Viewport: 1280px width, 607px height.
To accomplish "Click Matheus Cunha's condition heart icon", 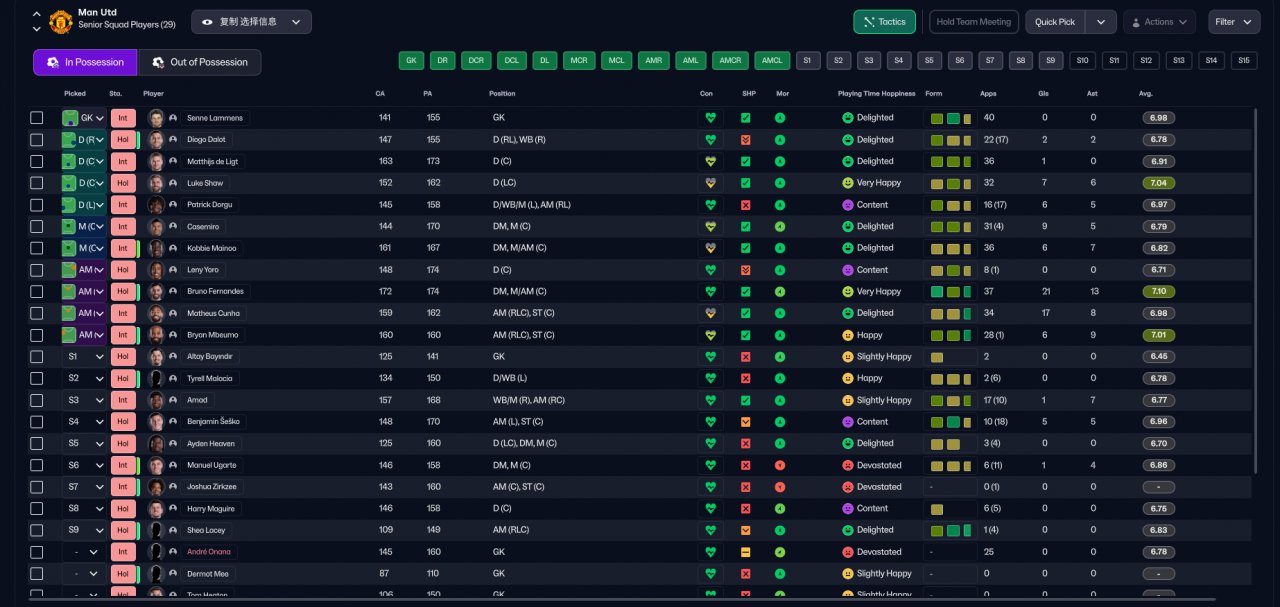I will [x=711, y=313].
